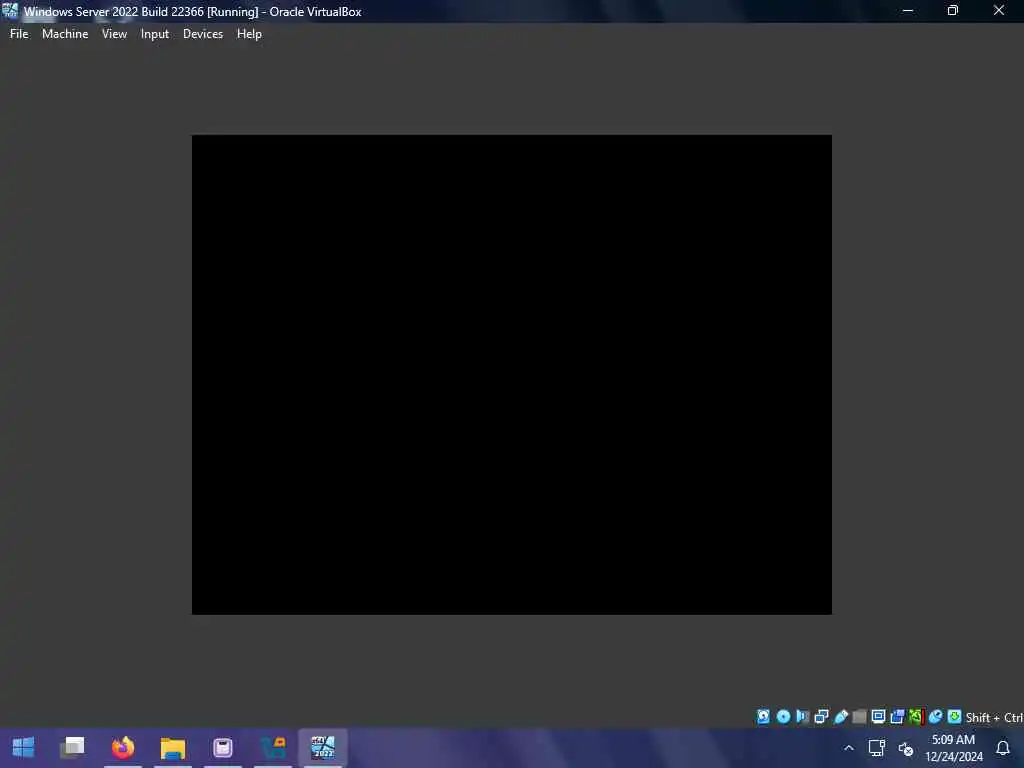
Task: Open the notification center bell icon
Action: tap(1003, 748)
